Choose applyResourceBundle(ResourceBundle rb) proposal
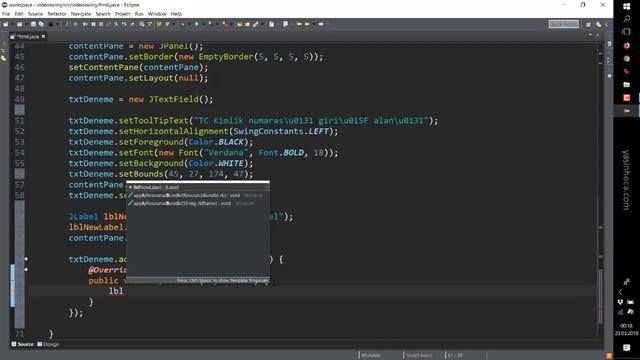Image resolution: width=640 pixels, height=360 pixels. [198, 195]
